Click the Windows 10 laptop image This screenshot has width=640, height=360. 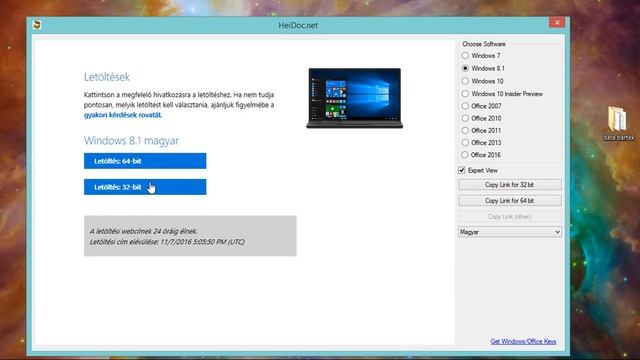pyautogui.click(x=354, y=98)
